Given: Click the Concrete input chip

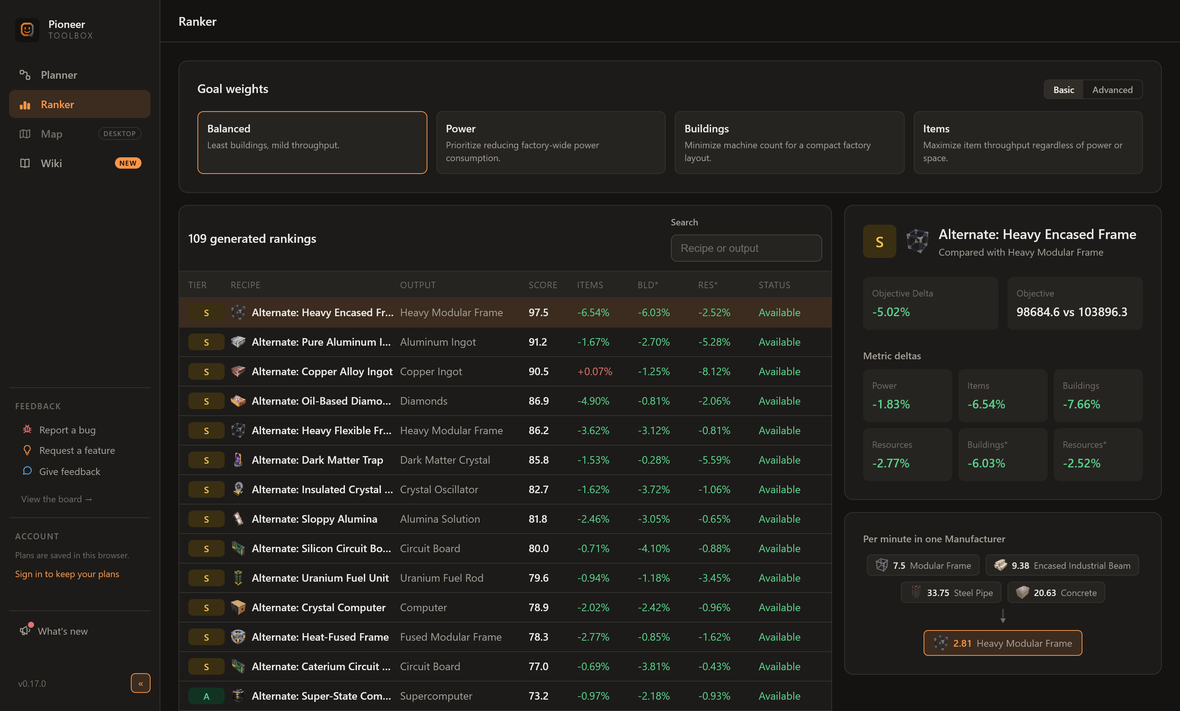Looking at the screenshot, I should pyautogui.click(x=1056, y=592).
